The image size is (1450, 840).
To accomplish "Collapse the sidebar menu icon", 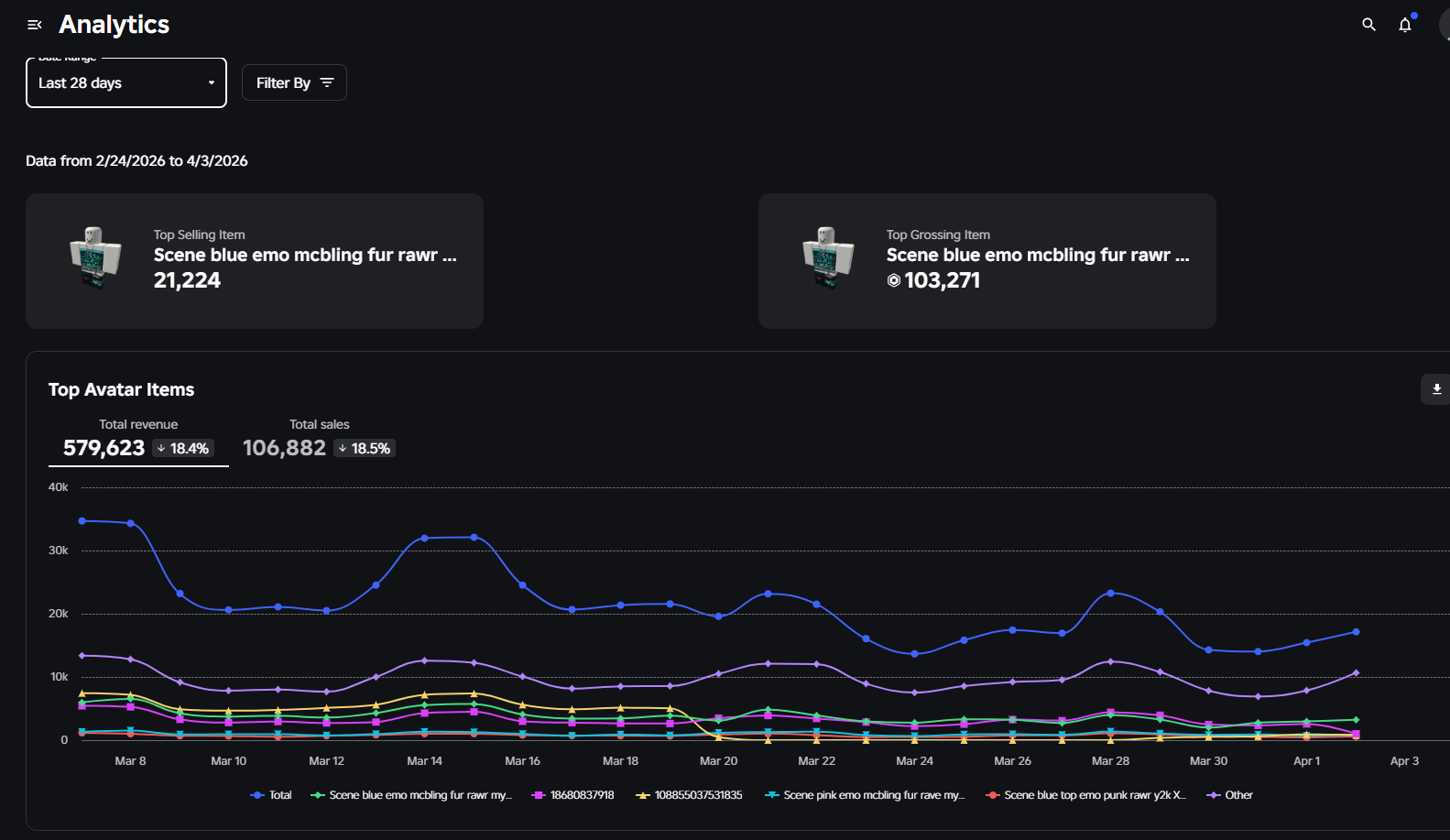I will pos(35,25).
